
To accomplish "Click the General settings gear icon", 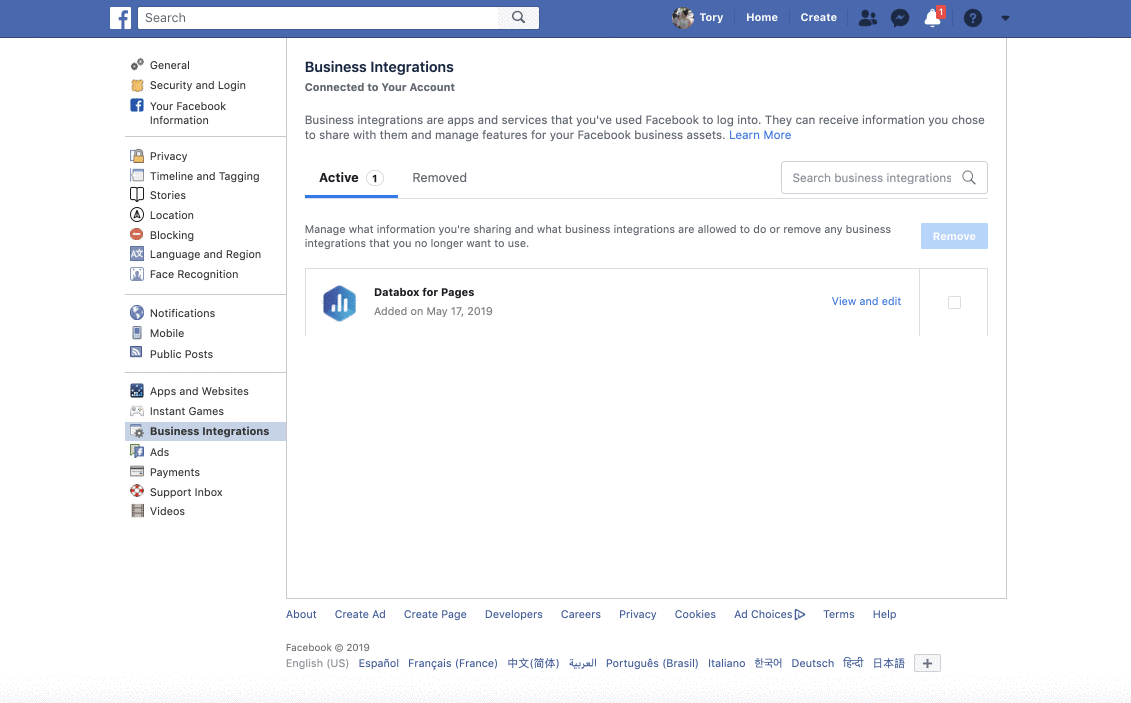I will (137, 64).
